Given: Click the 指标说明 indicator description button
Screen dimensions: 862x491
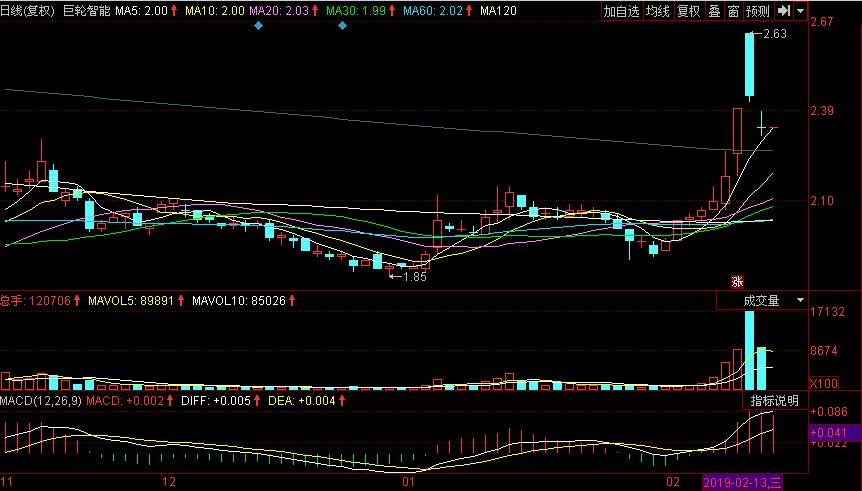Looking at the screenshot, I should tap(775, 401).
